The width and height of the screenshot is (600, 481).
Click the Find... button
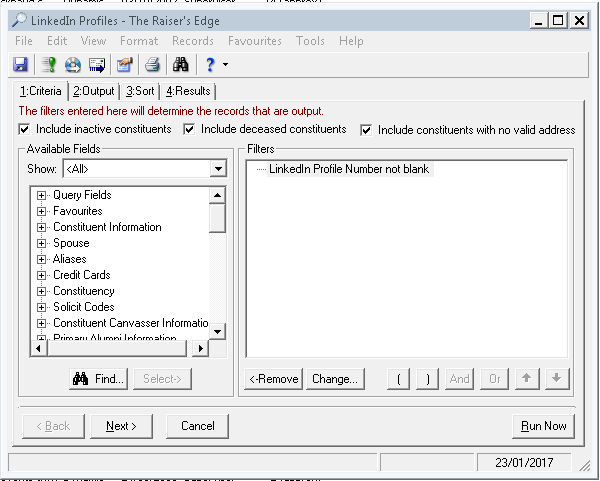point(99,379)
